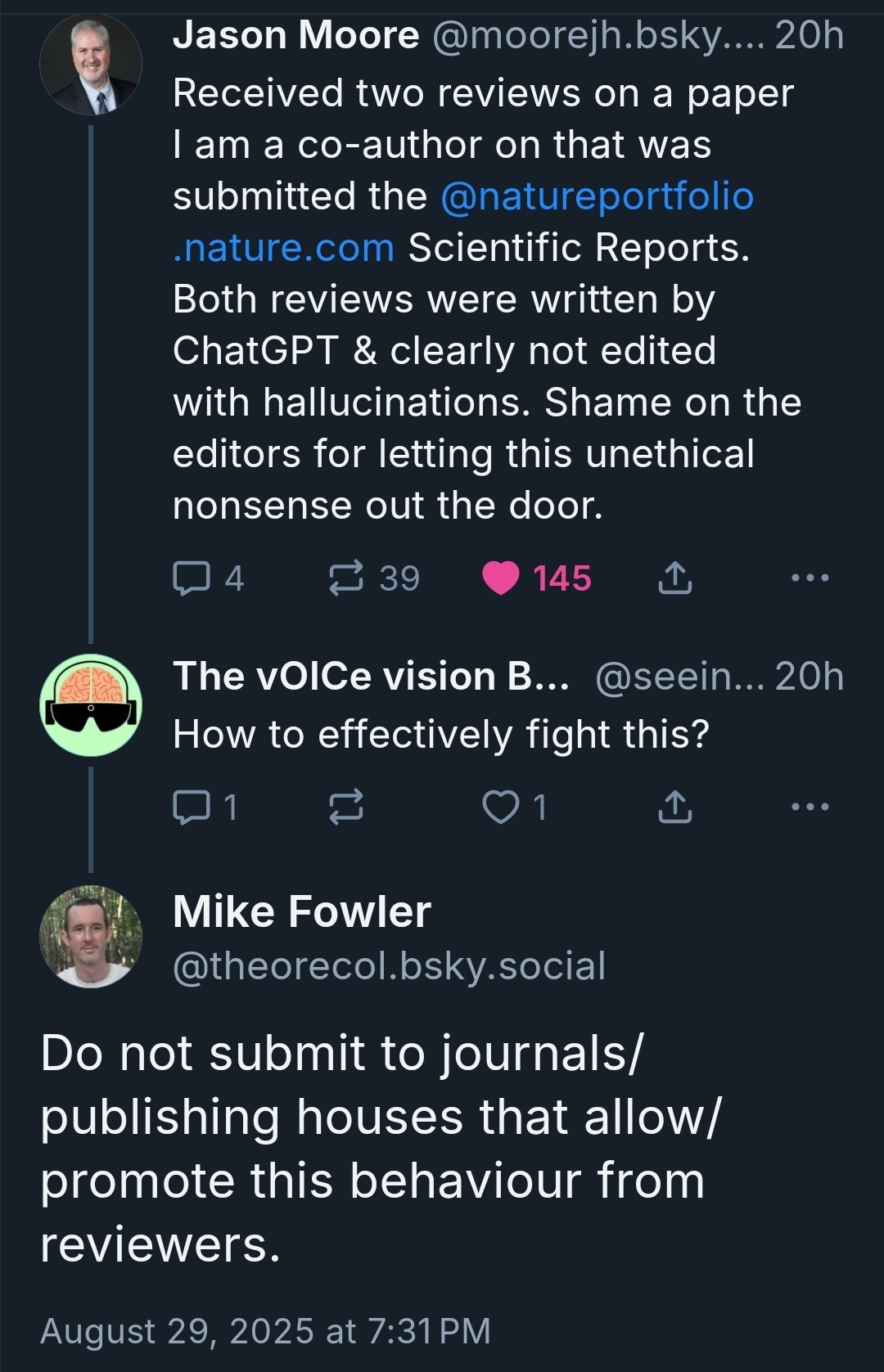Reply to The vOICe vision post

point(190,807)
